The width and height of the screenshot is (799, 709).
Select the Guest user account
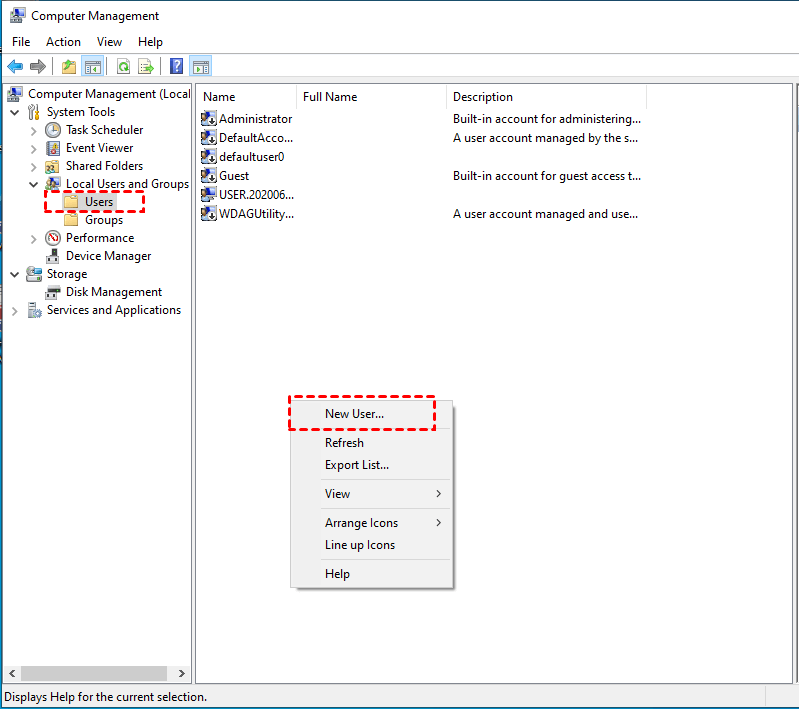pos(234,176)
